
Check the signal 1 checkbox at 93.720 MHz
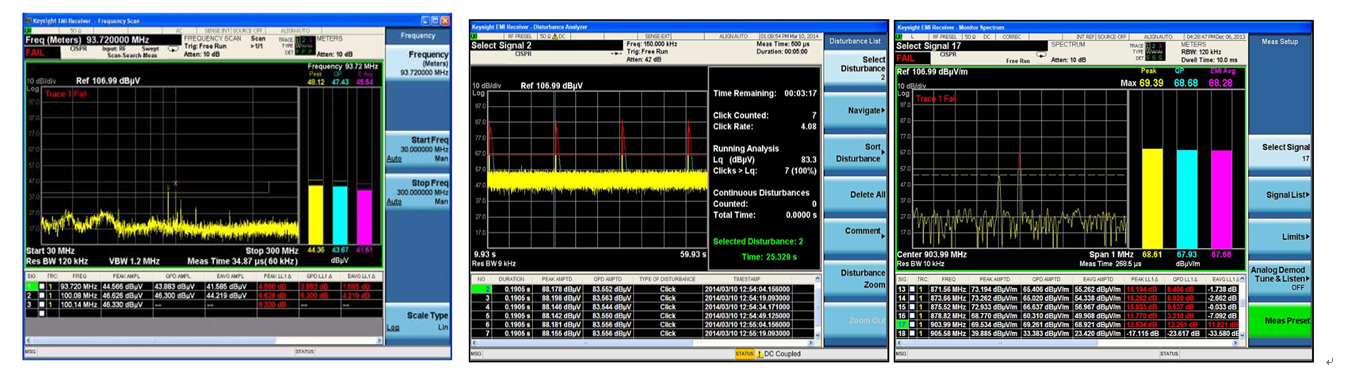[43, 287]
